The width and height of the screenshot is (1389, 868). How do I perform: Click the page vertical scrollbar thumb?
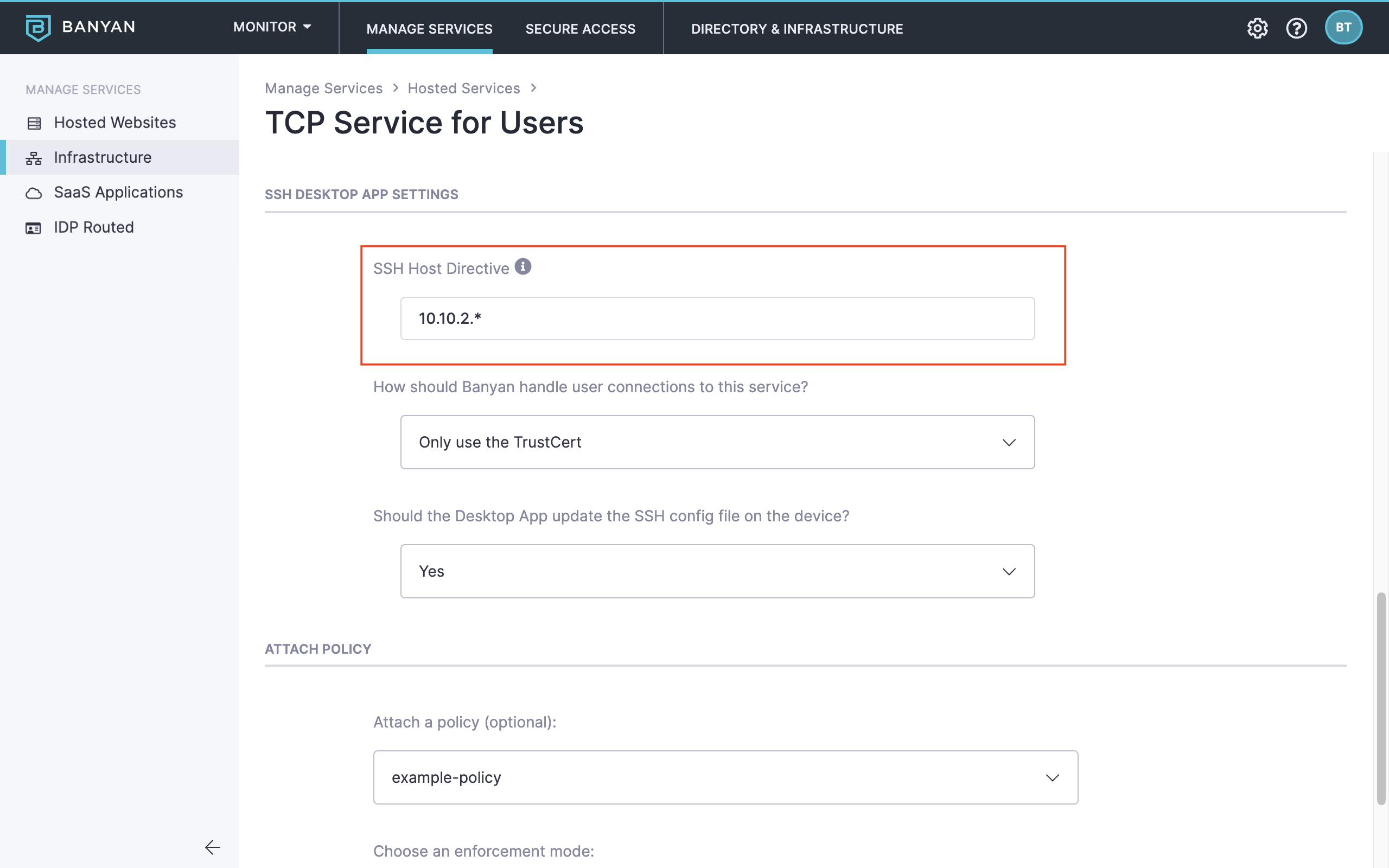click(1381, 699)
